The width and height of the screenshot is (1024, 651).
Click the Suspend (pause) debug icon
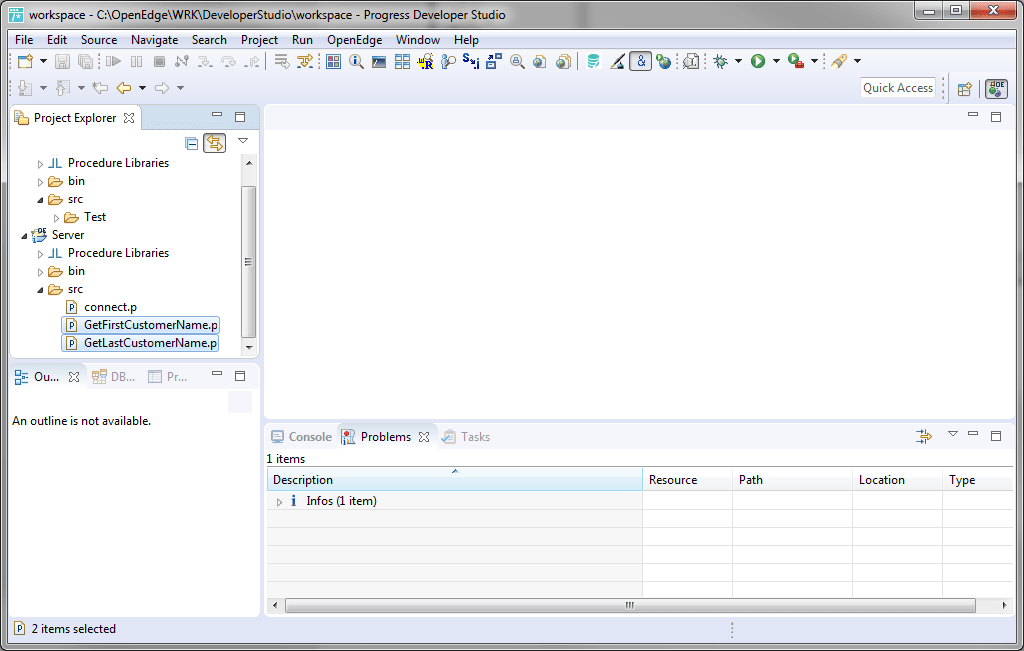[136, 61]
